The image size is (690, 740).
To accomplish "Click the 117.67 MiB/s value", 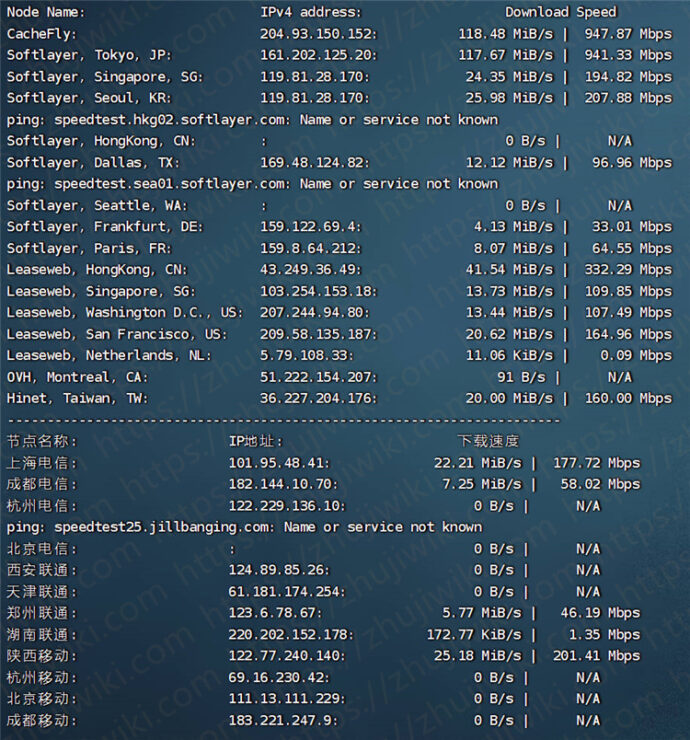I will tap(505, 55).
